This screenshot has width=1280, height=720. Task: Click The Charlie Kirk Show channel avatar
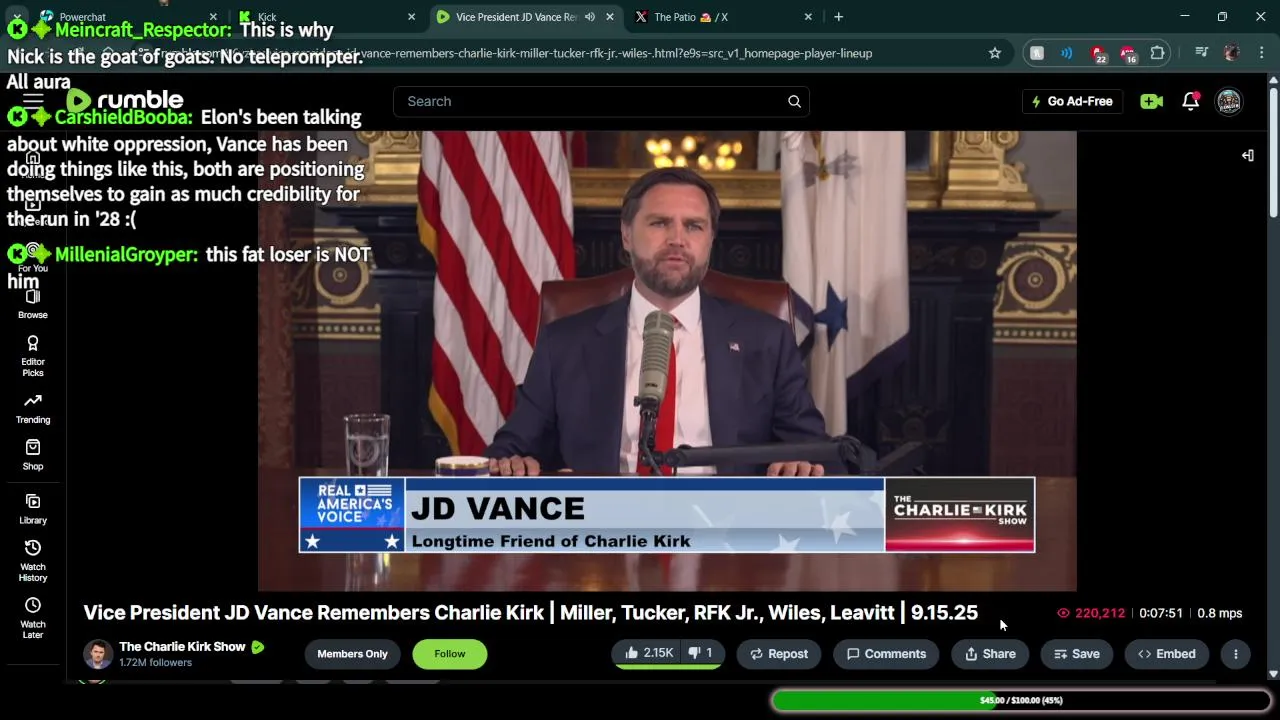(x=97, y=654)
